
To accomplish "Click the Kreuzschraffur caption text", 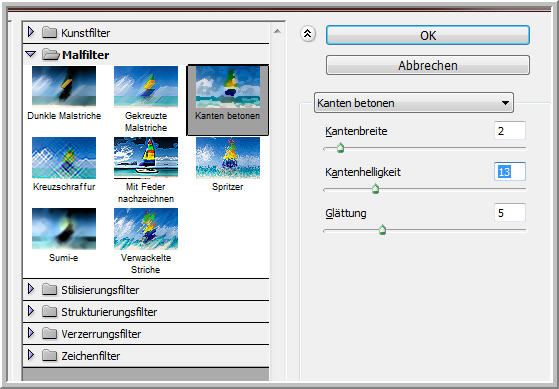I will [64, 186].
